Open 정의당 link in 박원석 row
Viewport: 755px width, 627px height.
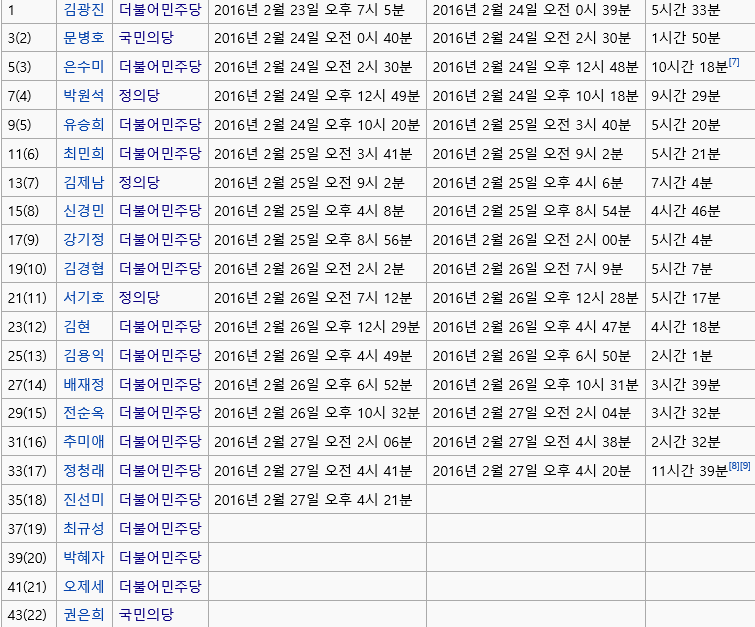click(x=139, y=95)
